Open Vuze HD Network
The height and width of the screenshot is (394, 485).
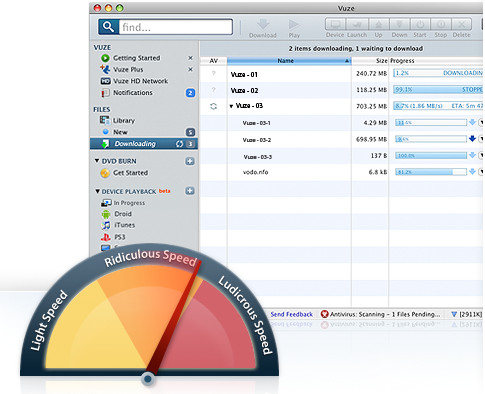[140, 81]
